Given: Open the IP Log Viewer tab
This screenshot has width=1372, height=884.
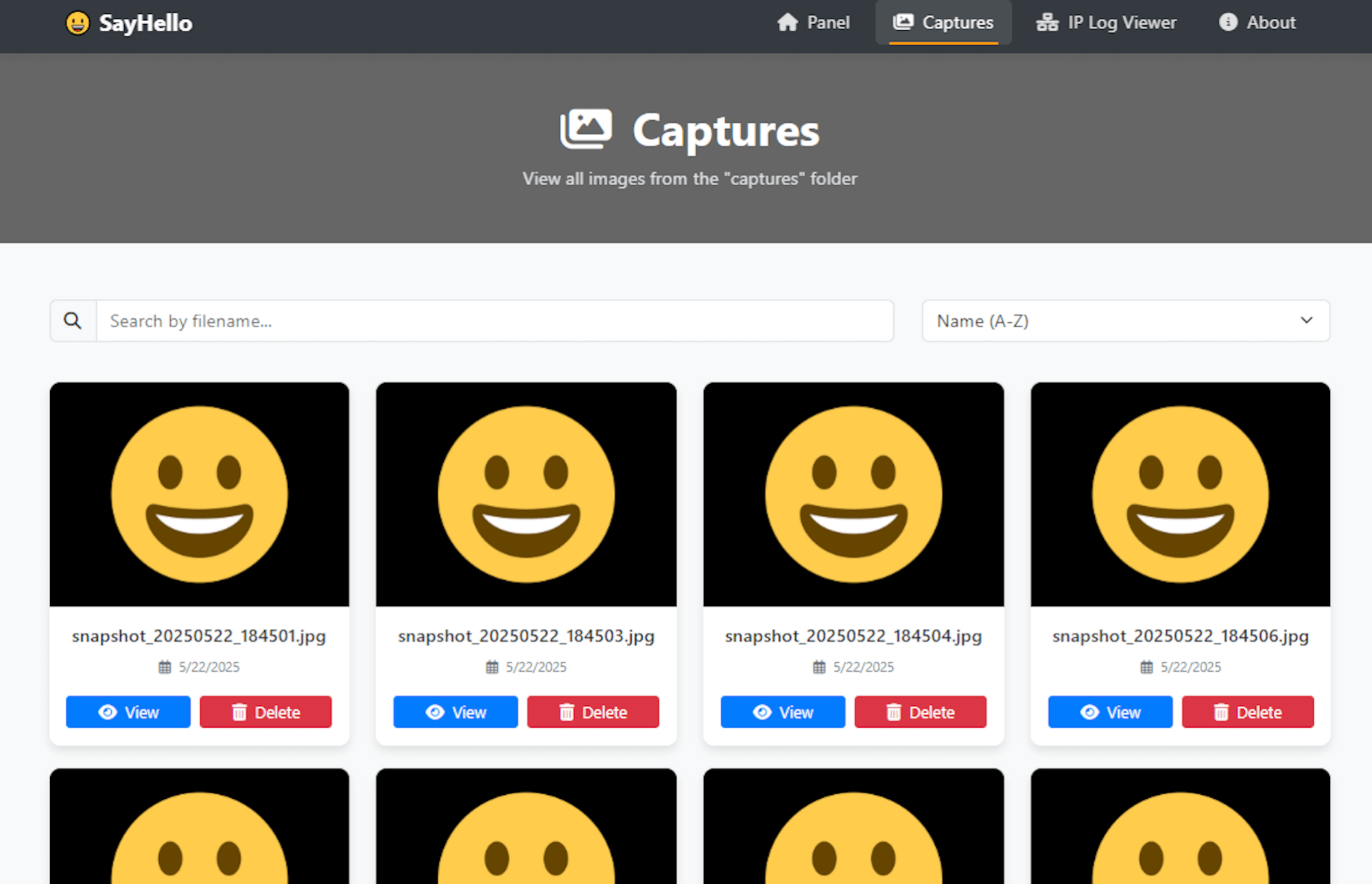Looking at the screenshot, I should tap(1106, 23).
